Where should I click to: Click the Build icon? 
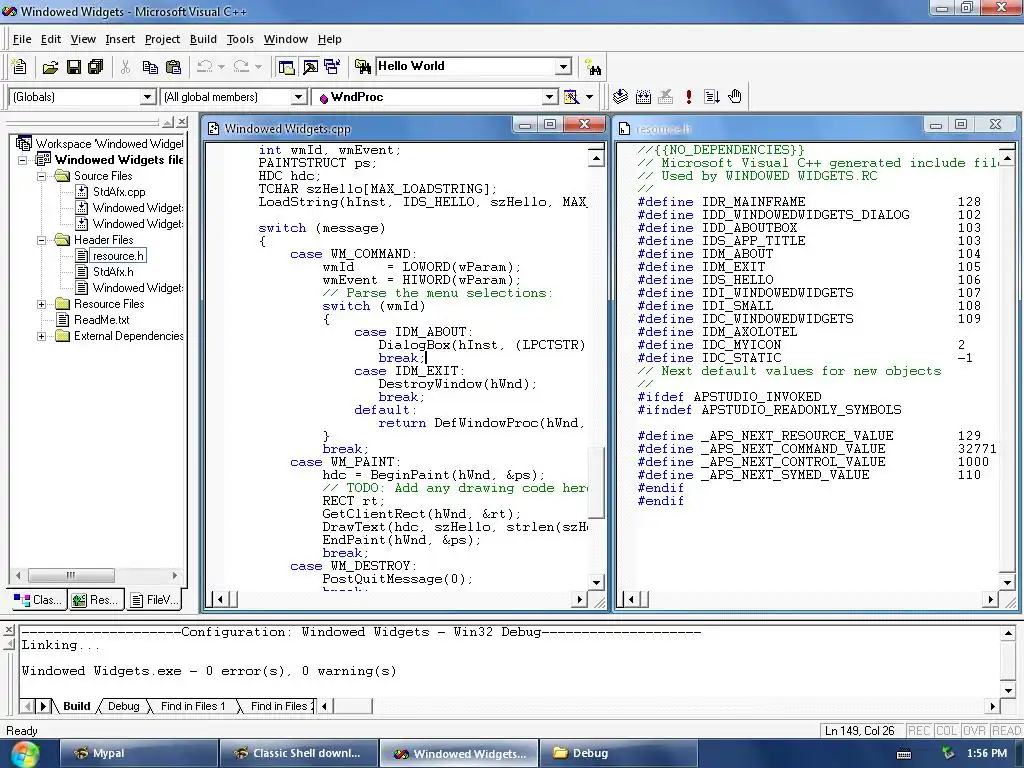(643, 97)
